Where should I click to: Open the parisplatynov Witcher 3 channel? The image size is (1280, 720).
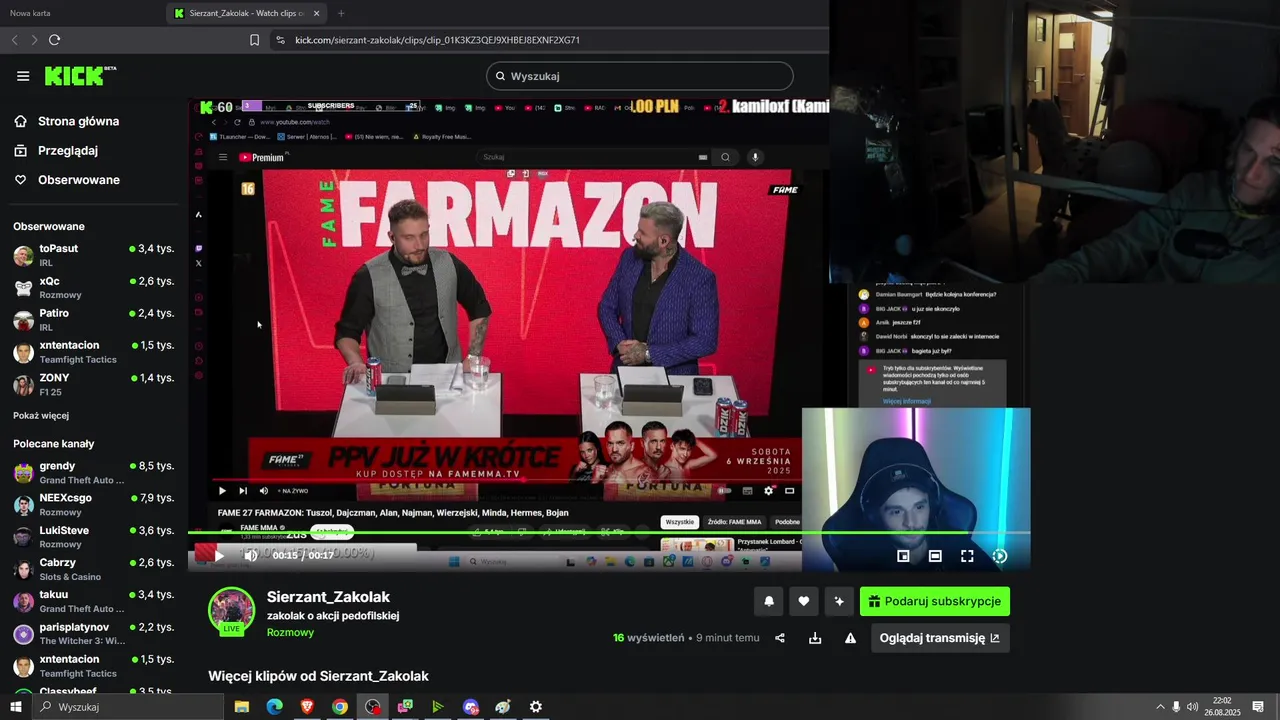coord(93,633)
